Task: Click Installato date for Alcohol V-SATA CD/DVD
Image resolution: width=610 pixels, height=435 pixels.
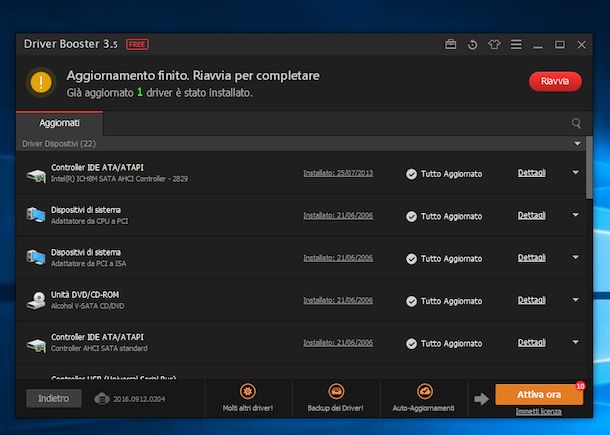Action: (x=338, y=300)
